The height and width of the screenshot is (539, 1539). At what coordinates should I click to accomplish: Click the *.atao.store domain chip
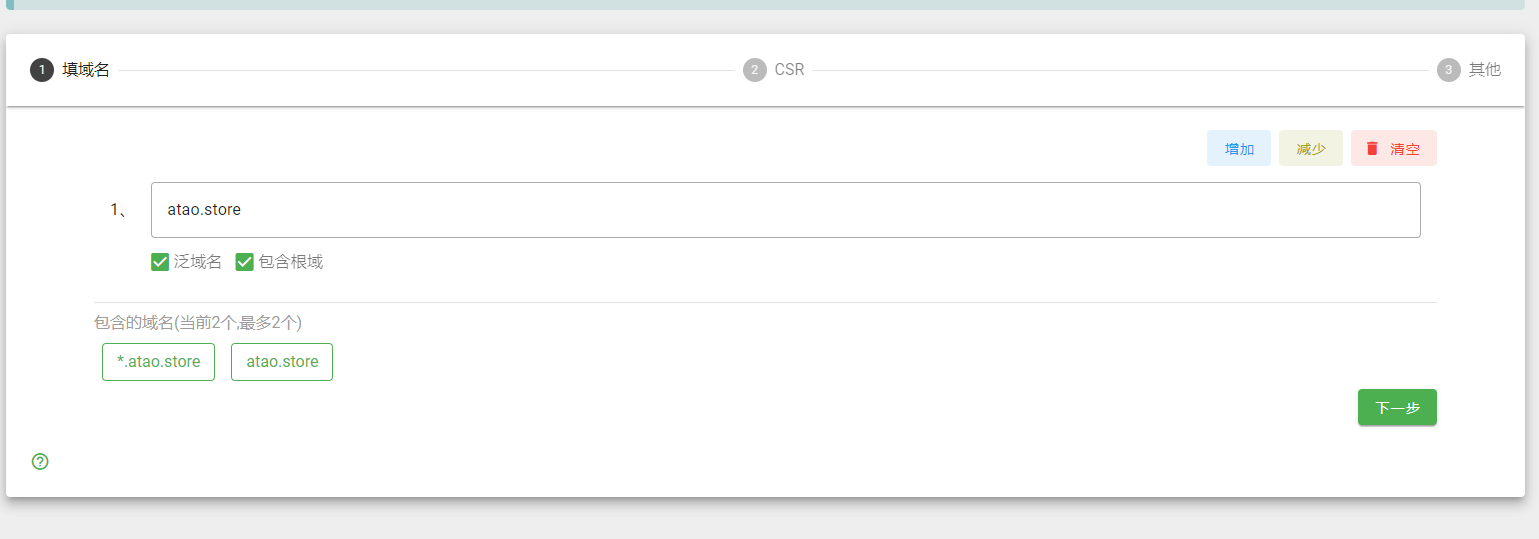(x=158, y=362)
